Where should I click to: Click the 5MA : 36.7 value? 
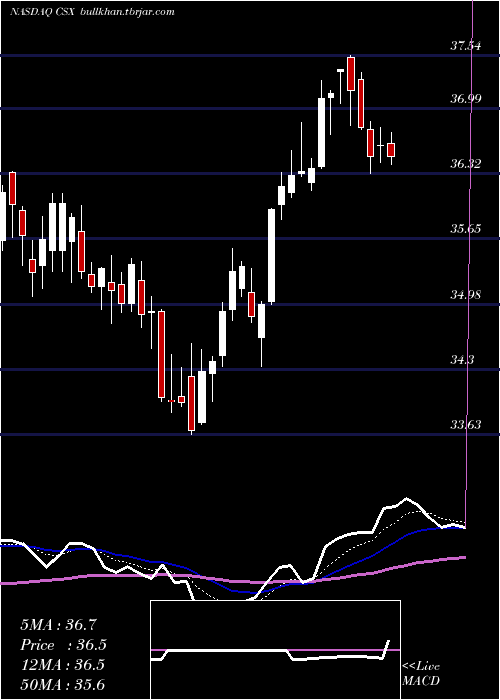58,625
